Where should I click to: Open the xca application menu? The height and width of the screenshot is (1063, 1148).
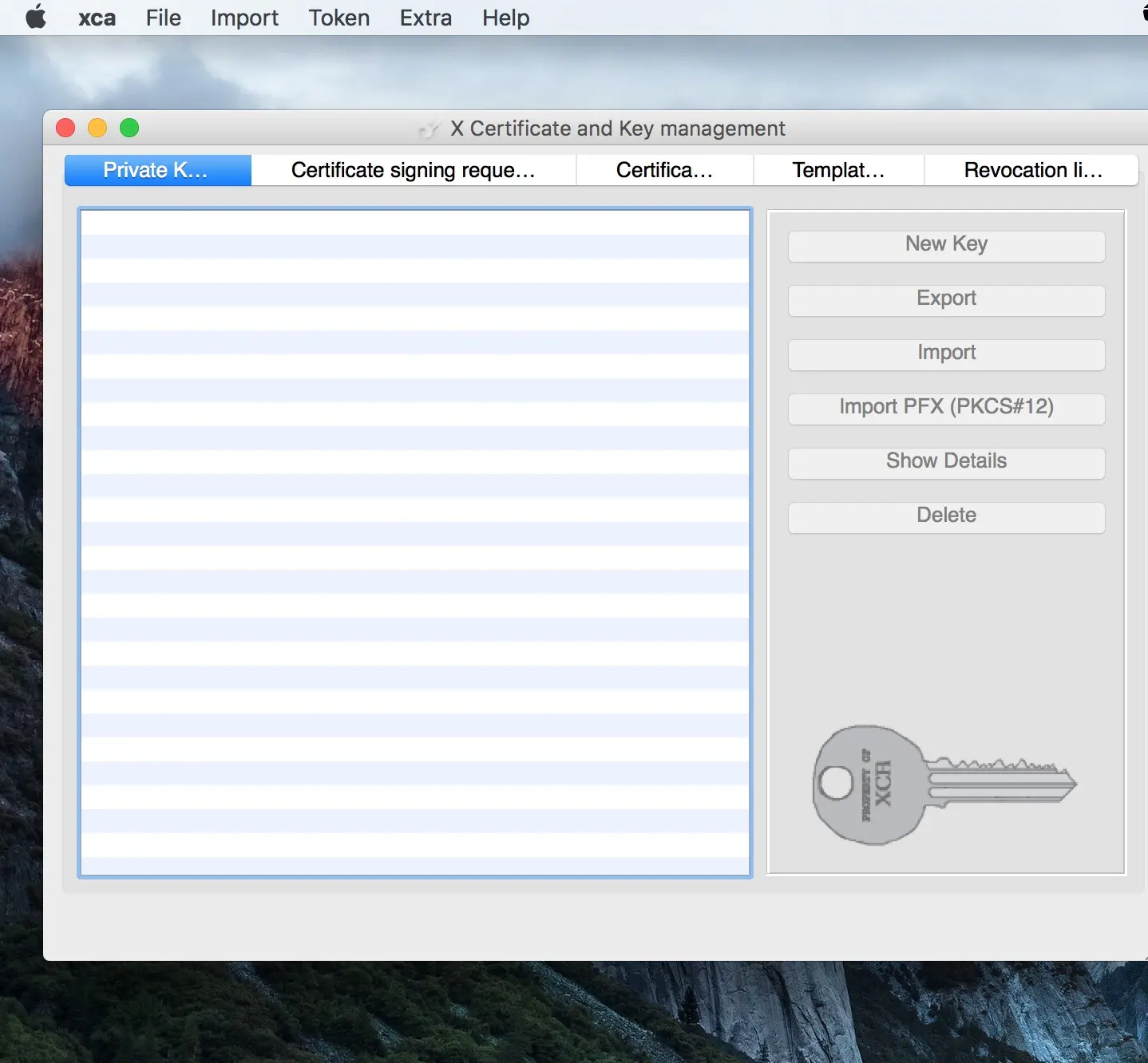click(97, 18)
